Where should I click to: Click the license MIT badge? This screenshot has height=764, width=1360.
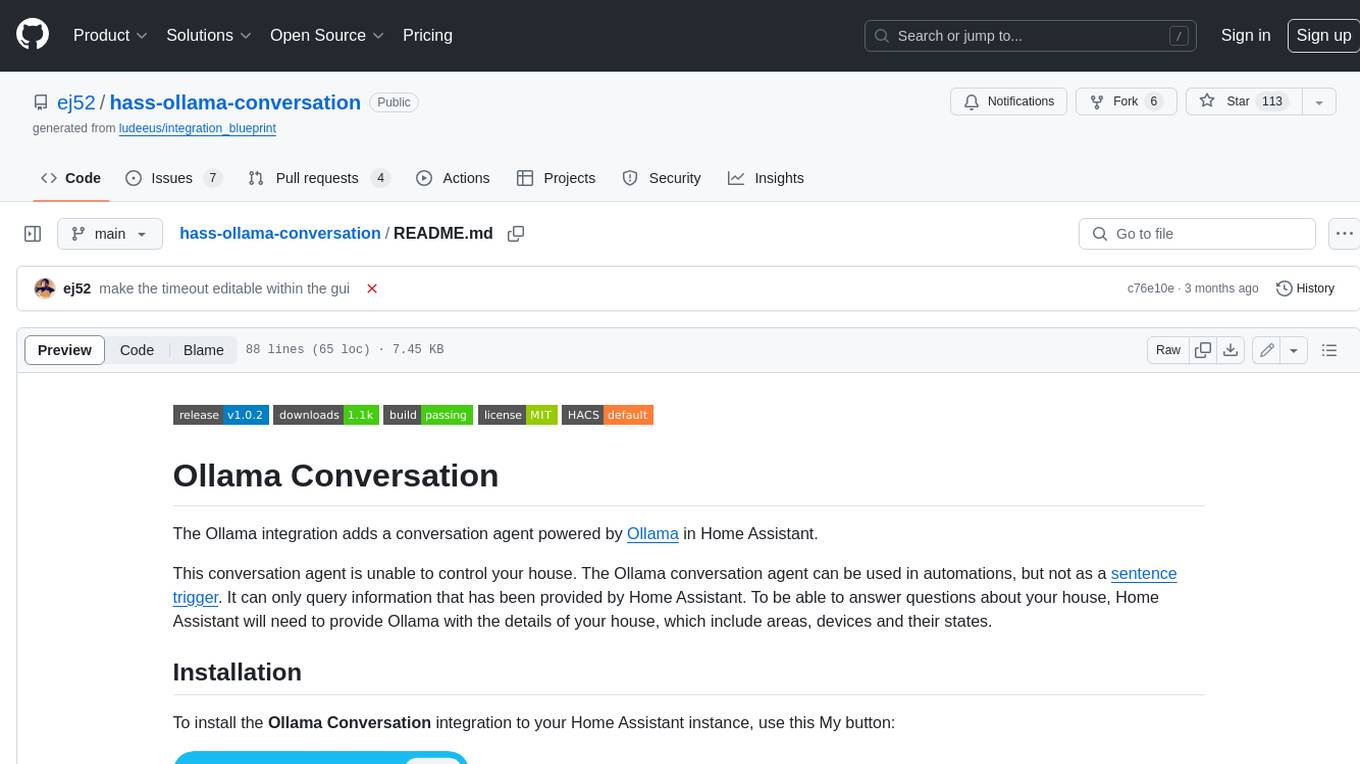[517, 415]
